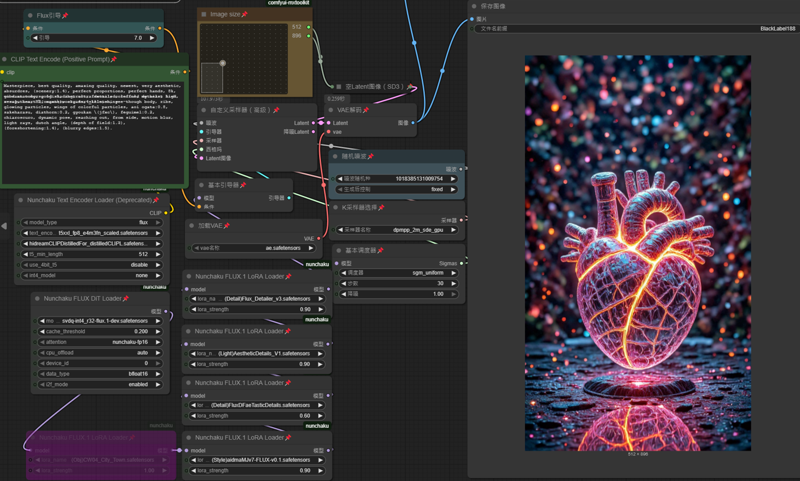The image size is (800, 481).
Task: Collapse the 保存图像 node using its title dot
Action: [x=473, y=6]
